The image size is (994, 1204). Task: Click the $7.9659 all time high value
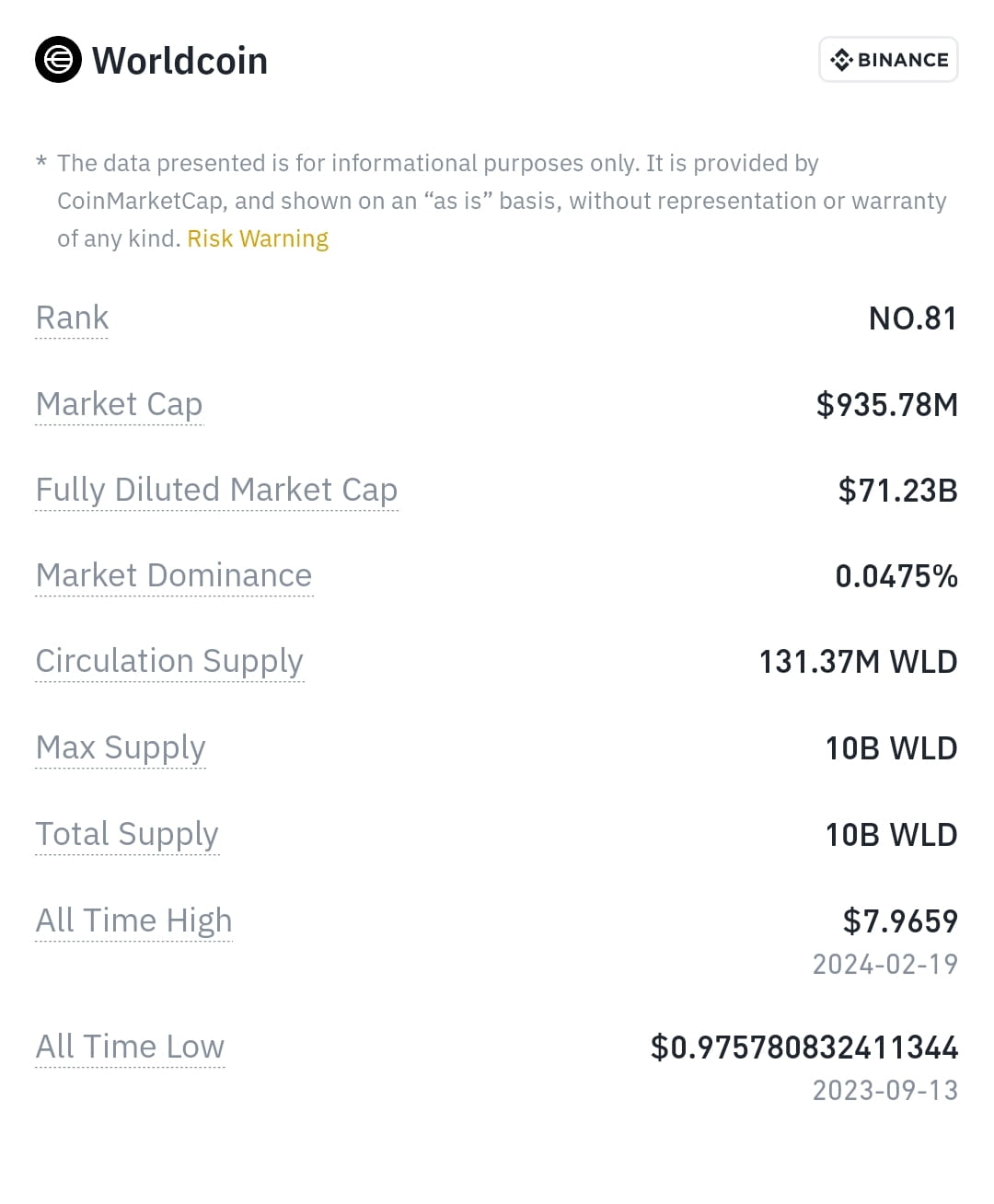coord(900,921)
